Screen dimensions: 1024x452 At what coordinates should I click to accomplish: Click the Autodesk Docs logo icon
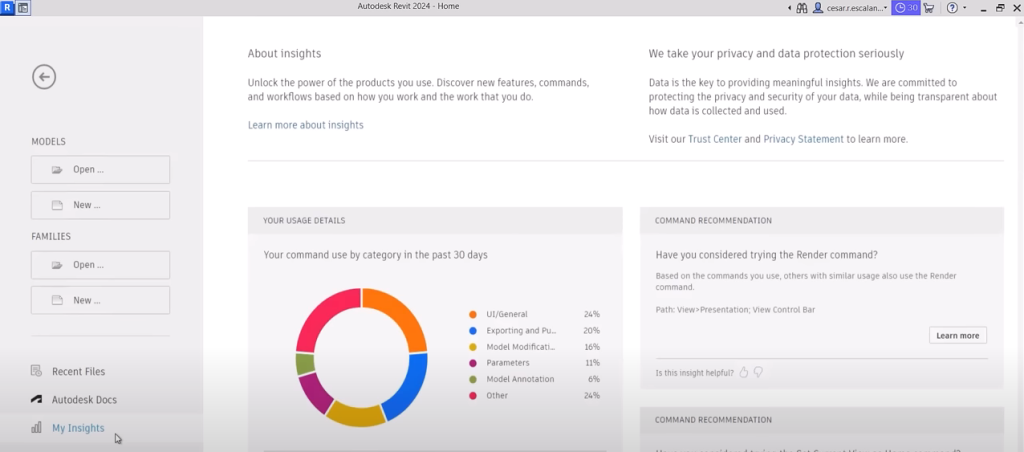pyautogui.click(x=37, y=399)
